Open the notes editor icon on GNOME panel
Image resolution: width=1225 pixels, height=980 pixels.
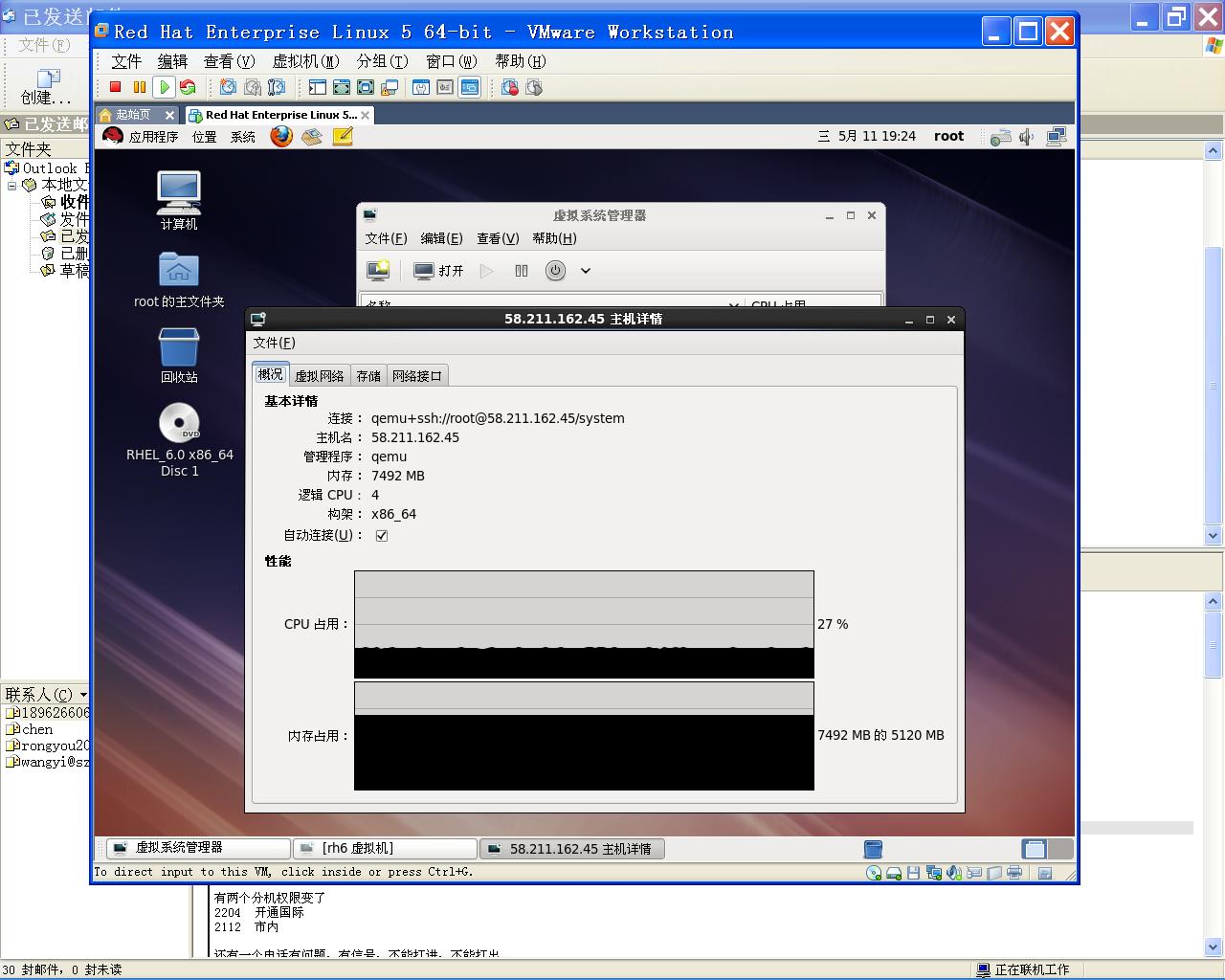pyautogui.click(x=343, y=137)
